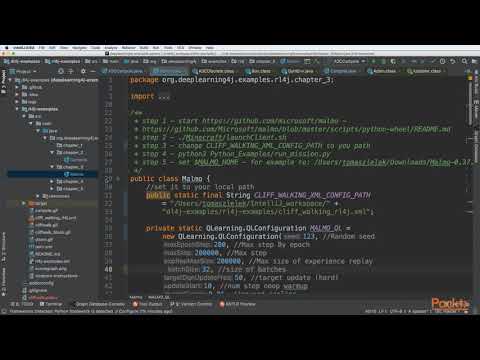Click the src item in navigation bar
Viewport: 480px width, 360px height.
[x=91, y=61]
